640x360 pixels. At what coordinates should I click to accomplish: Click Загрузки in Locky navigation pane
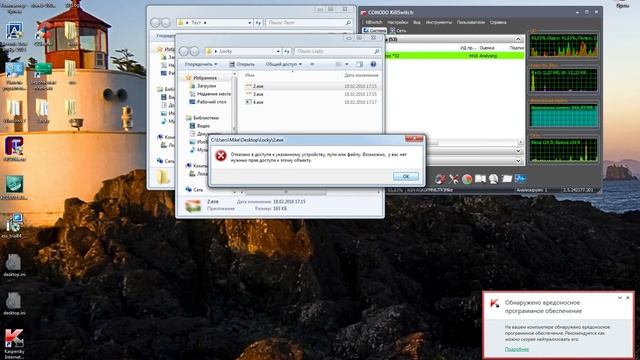point(206,86)
